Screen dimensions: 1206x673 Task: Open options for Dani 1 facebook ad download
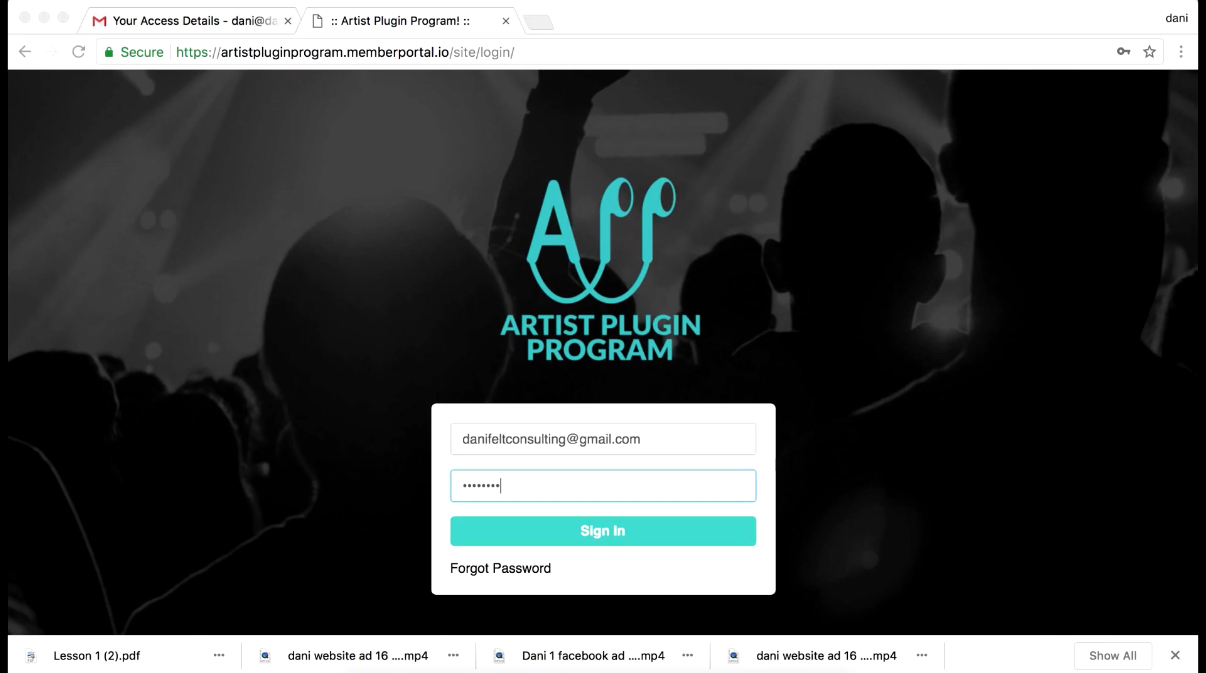[x=688, y=655]
